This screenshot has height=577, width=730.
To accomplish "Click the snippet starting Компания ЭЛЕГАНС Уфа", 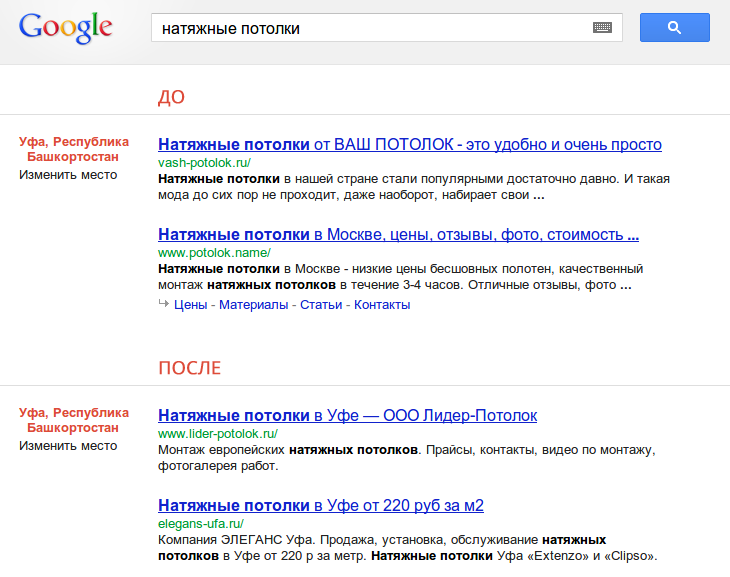I will pyautogui.click(x=407, y=548).
